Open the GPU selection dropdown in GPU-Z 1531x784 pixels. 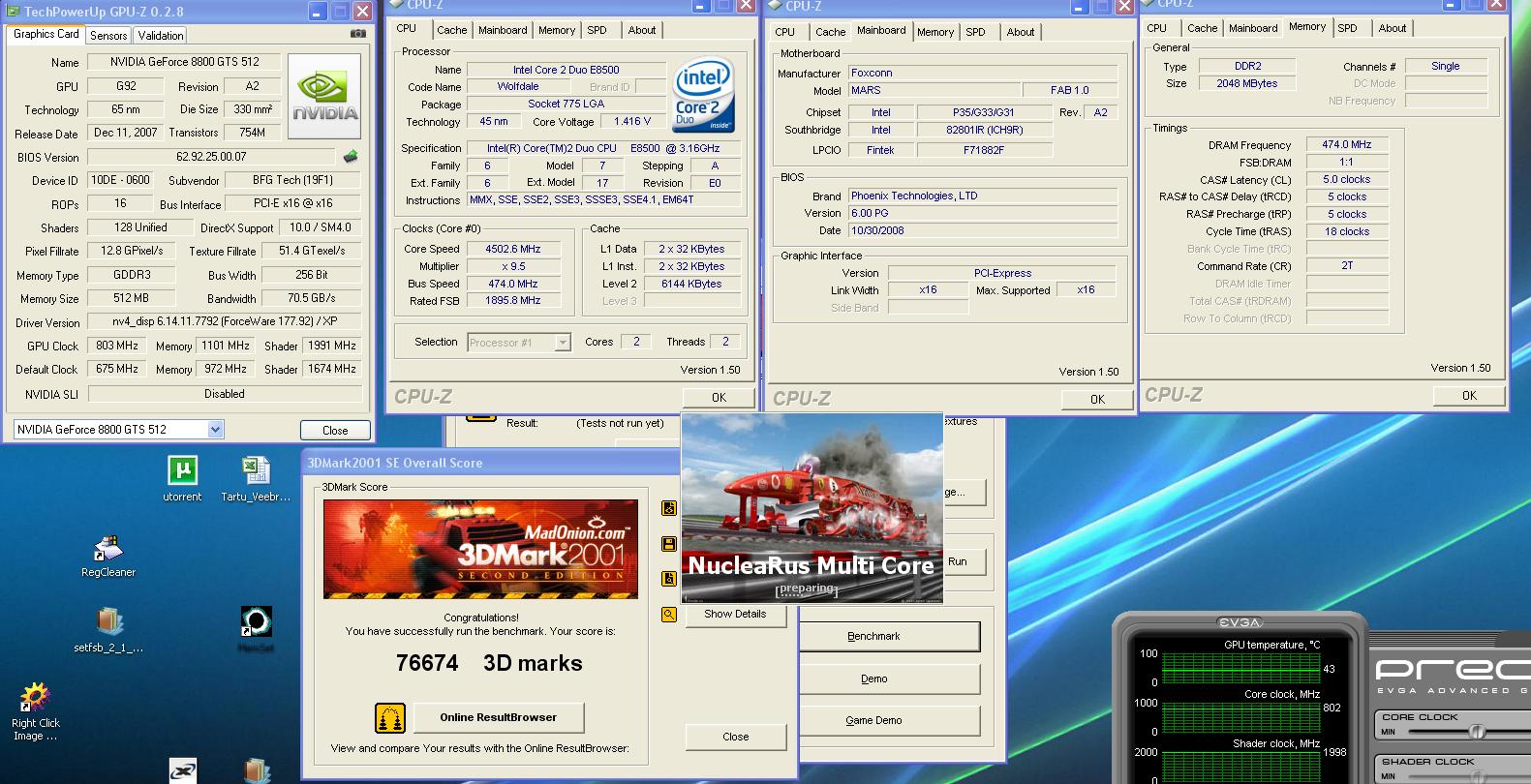[215, 429]
